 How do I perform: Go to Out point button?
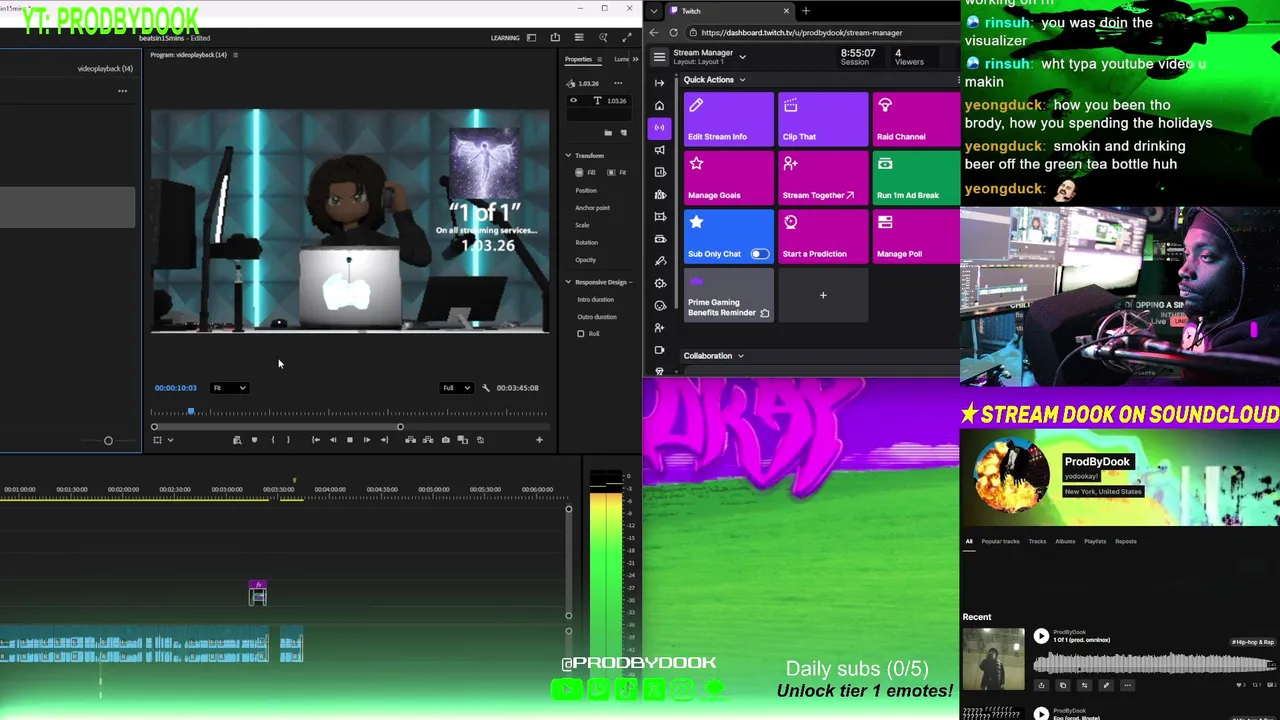pyautogui.click(x=384, y=440)
